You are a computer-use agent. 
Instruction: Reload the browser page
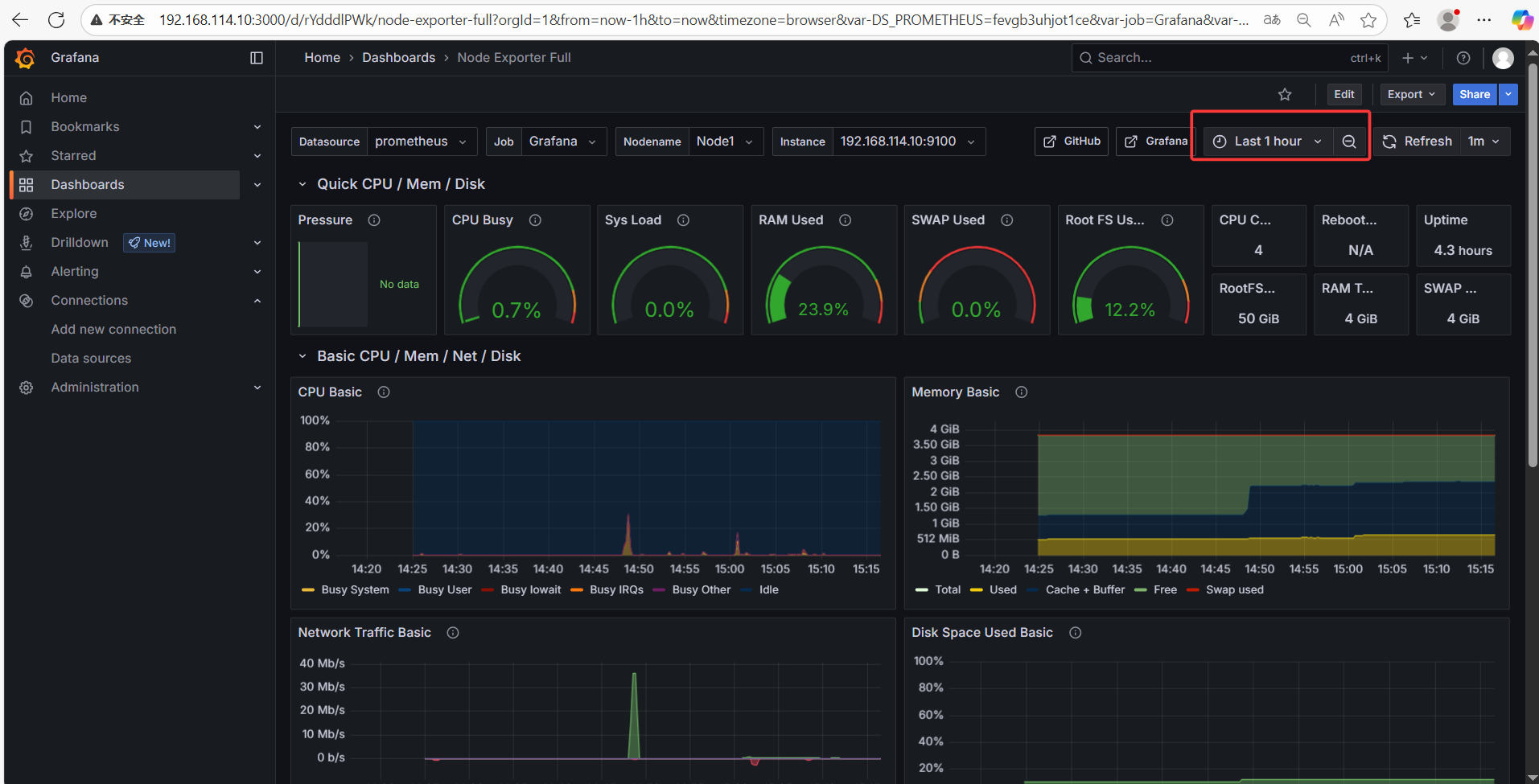56,20
